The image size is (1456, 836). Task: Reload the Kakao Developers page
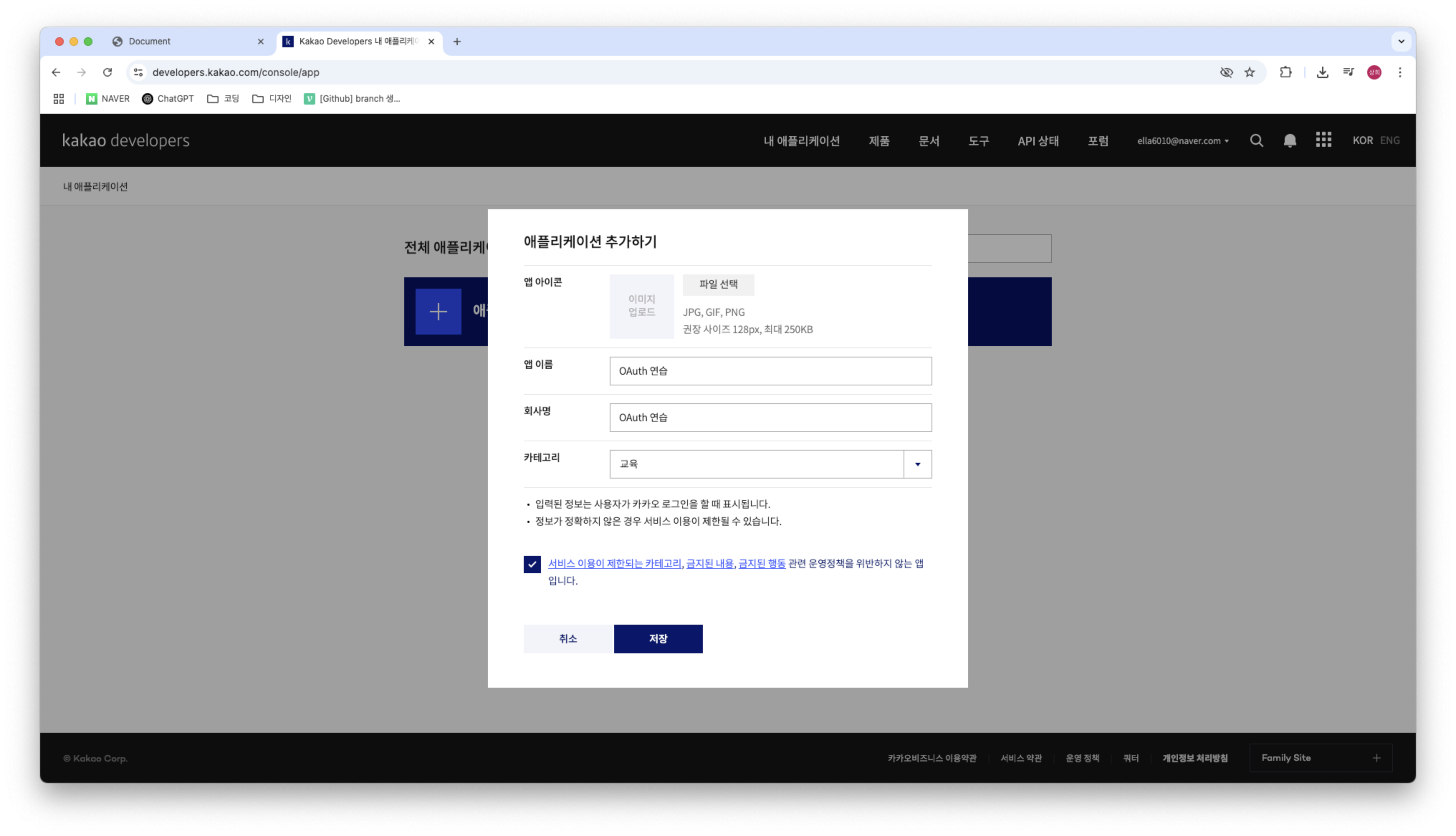click(107, 72)
